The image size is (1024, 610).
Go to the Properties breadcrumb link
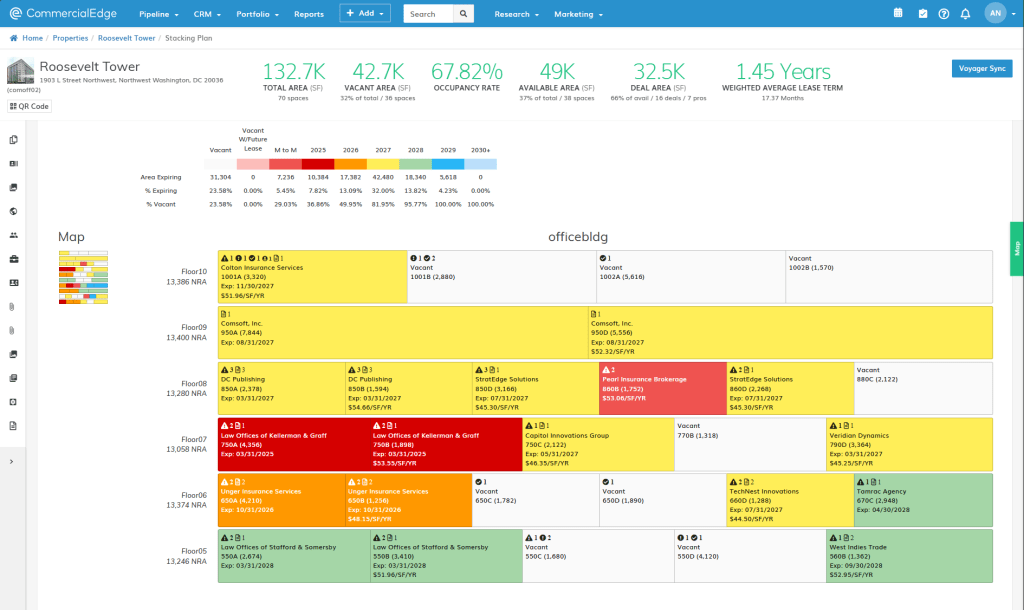pos(71,38)
